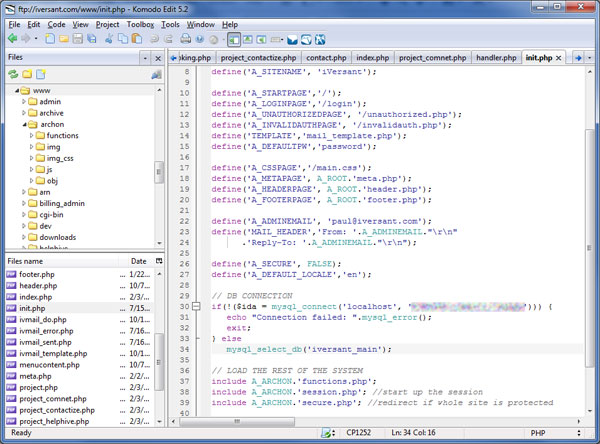Viewport: 600px width, 444px height.
Task: Click the dark blue mail-style toolbar icon
Action: click(292, 39)
